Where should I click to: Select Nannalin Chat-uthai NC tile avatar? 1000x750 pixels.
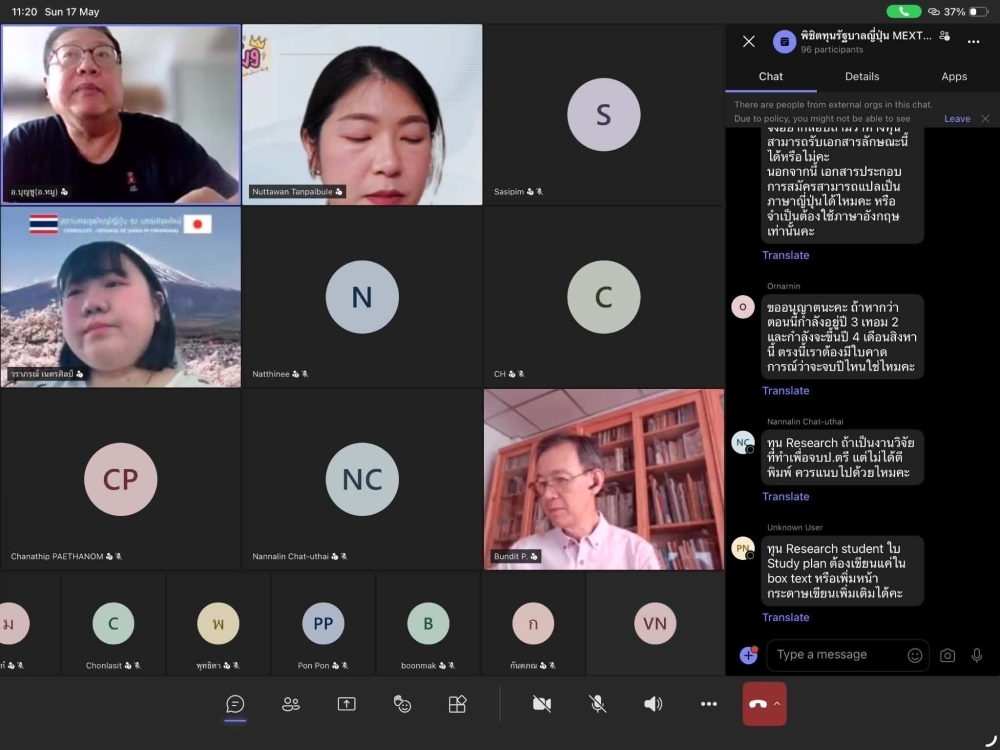pos(362,479)
